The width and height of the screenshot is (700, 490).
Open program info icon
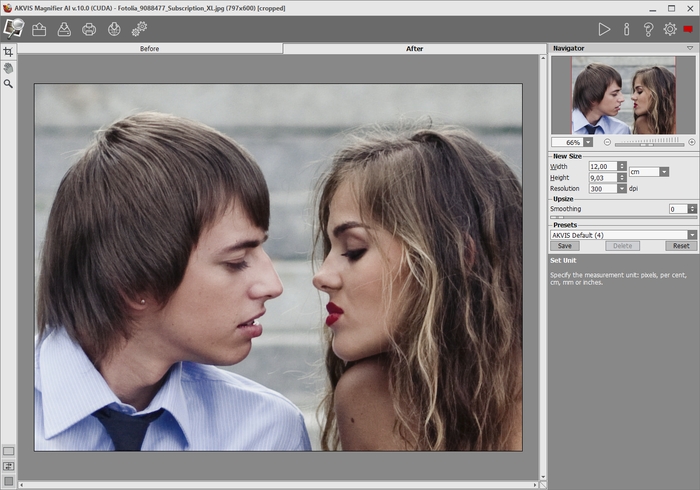tap(626, 29)
